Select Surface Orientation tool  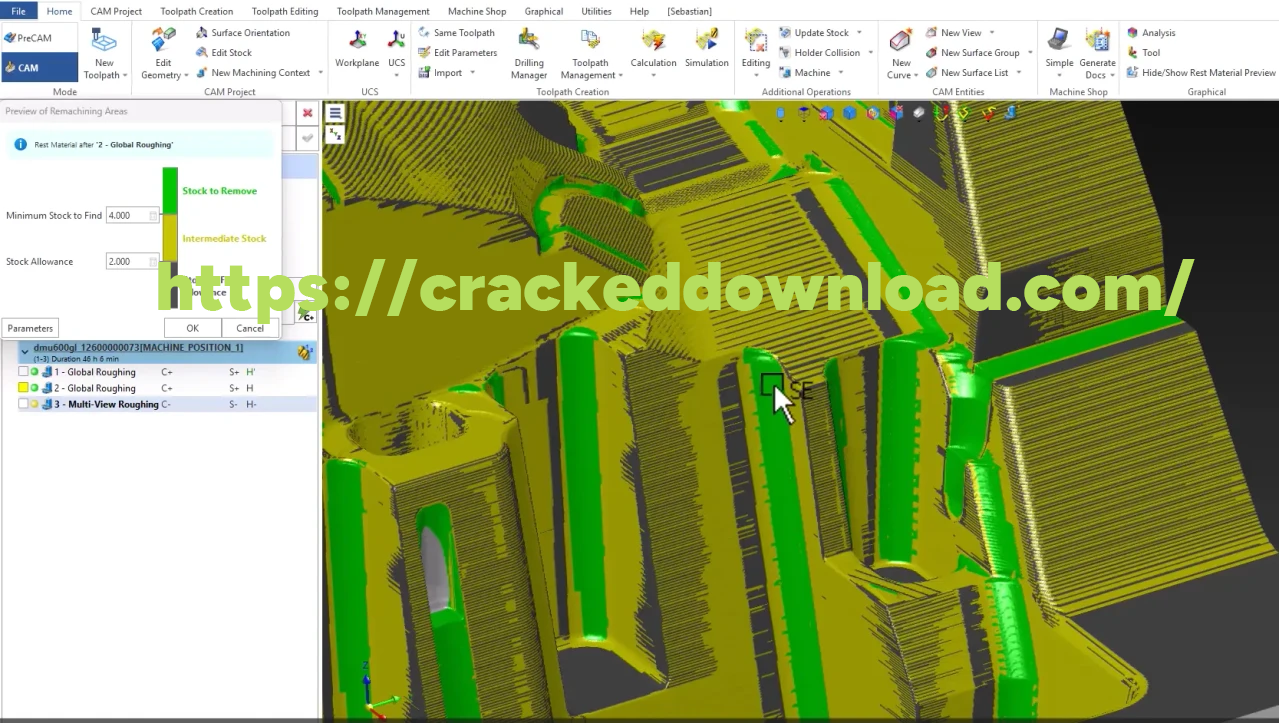(243, 33)
